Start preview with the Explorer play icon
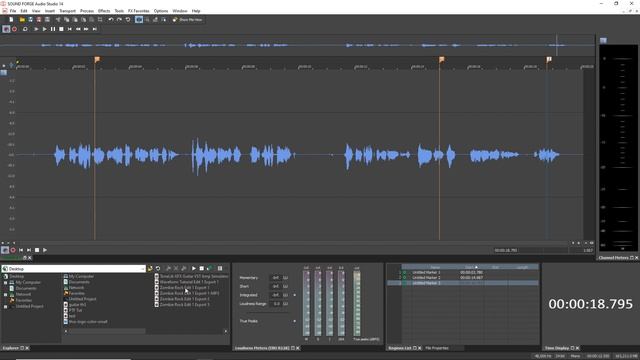This screenshot has width=640, height=360. tap(194, 269)
